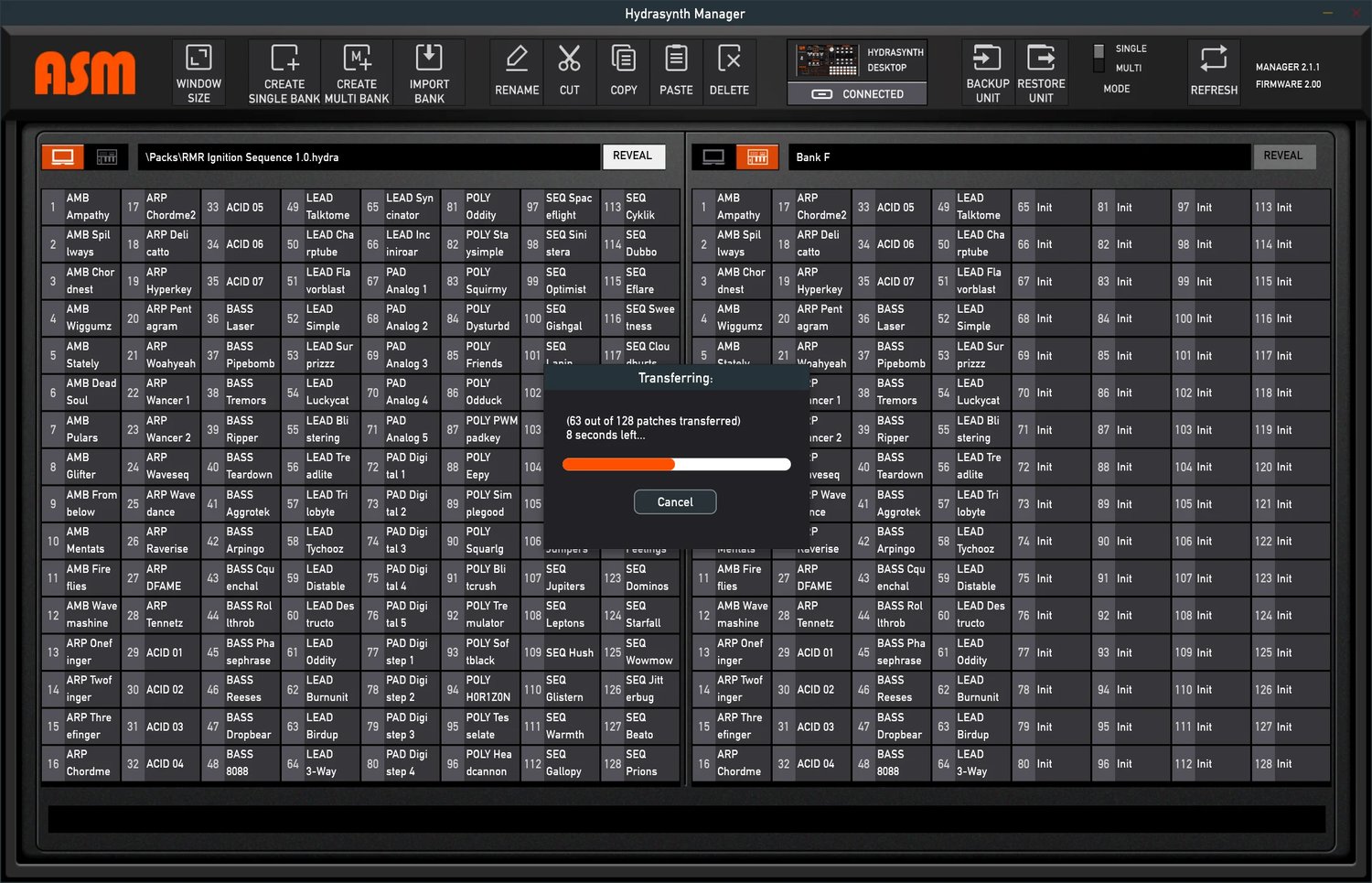1372x883 pixels.
Task: Click the SINGLE mode label
Action: coord(1131,48)
